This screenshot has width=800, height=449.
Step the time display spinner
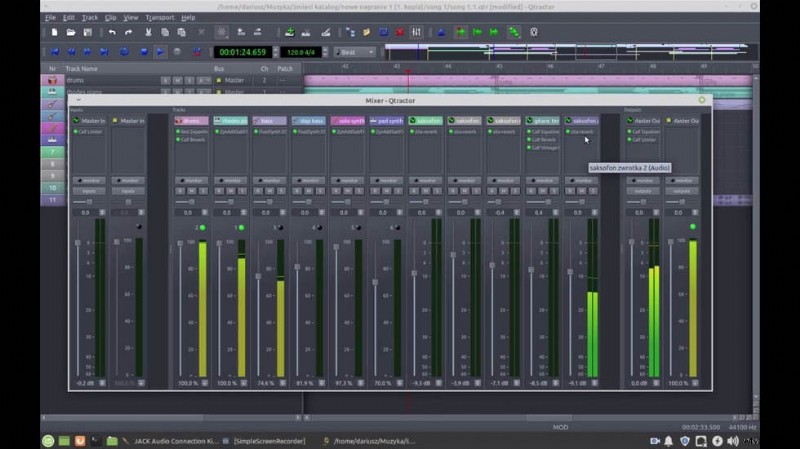click(x=276, y=52)
